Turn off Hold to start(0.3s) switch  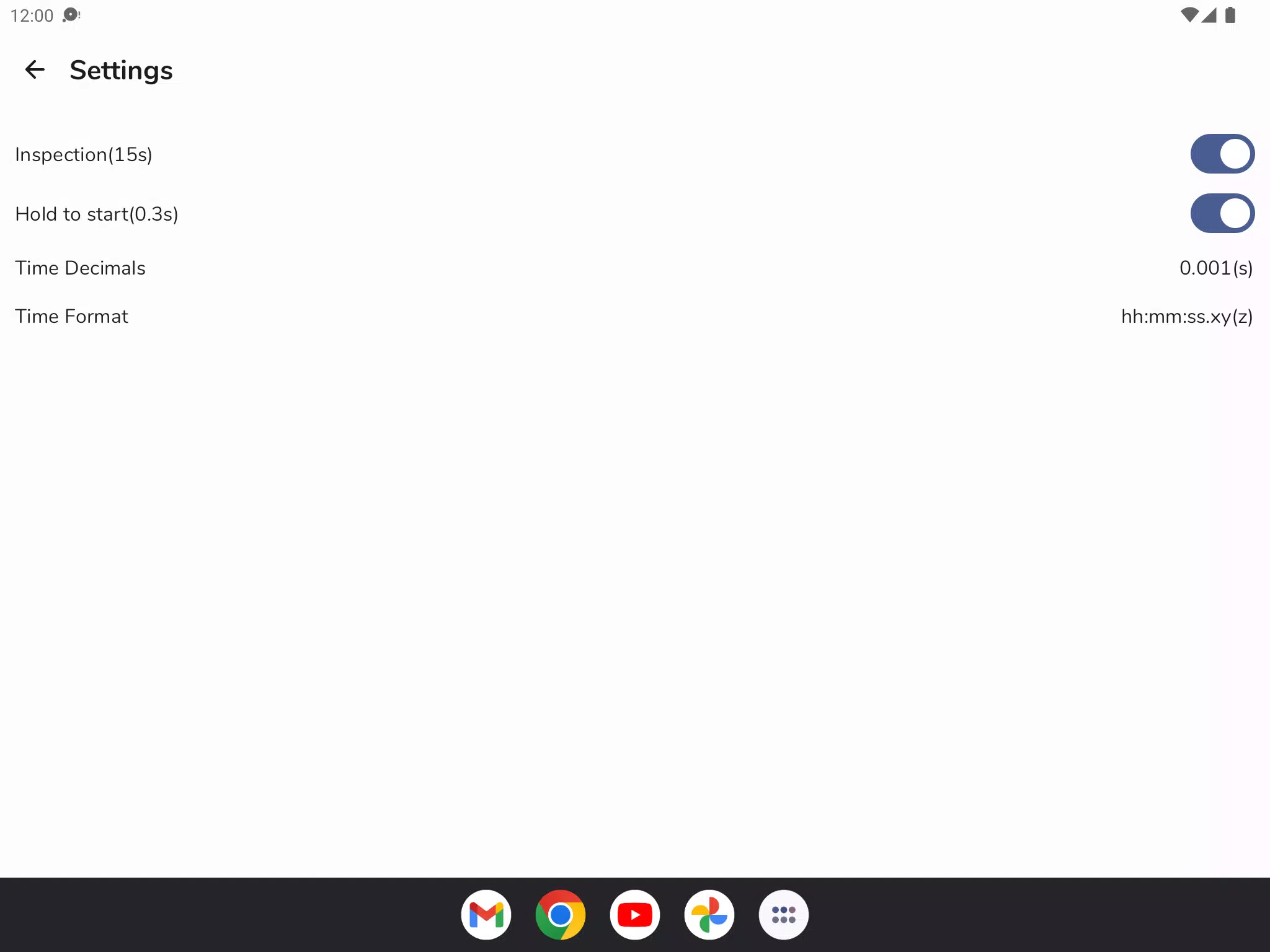click(x=1222, y=213)
